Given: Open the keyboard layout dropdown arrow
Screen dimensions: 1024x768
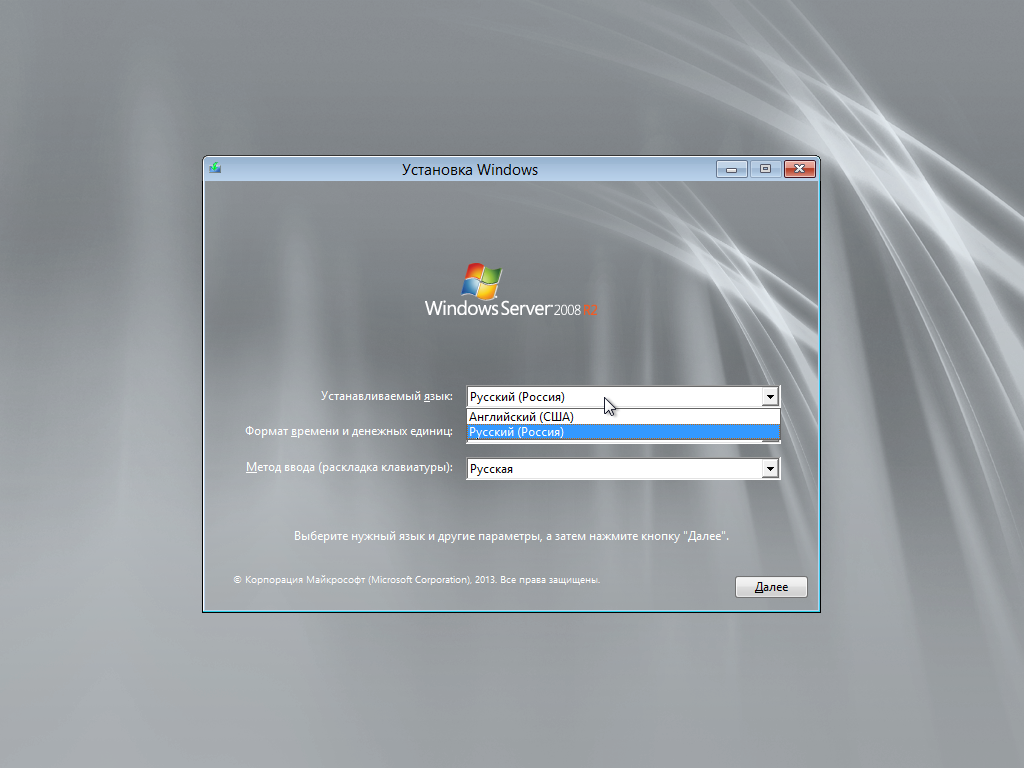Looking at the screenshot, I should (x=770, y=468).
